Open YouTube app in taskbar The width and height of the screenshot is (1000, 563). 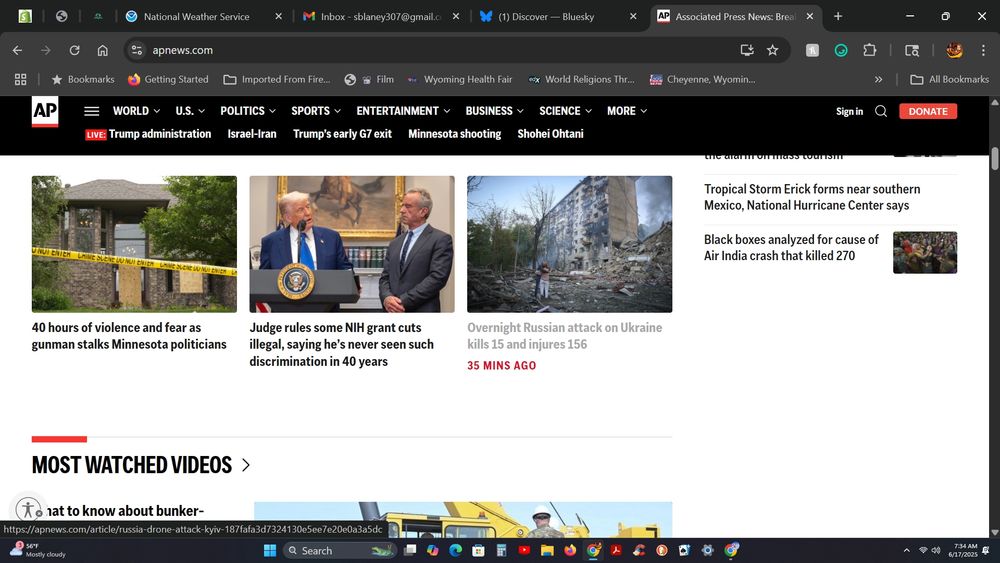[524, 550]
